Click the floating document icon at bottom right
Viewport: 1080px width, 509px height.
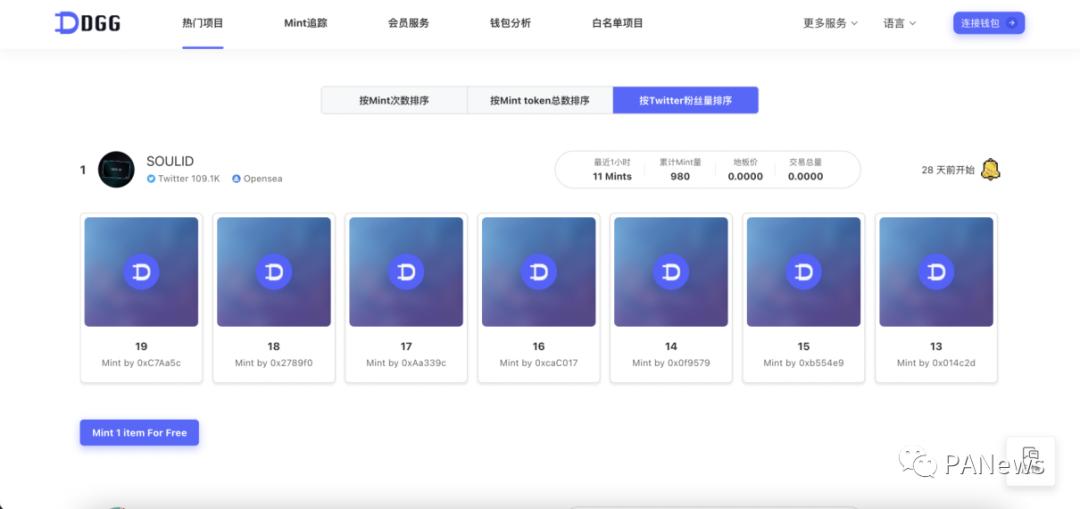tap(1030, 461)
